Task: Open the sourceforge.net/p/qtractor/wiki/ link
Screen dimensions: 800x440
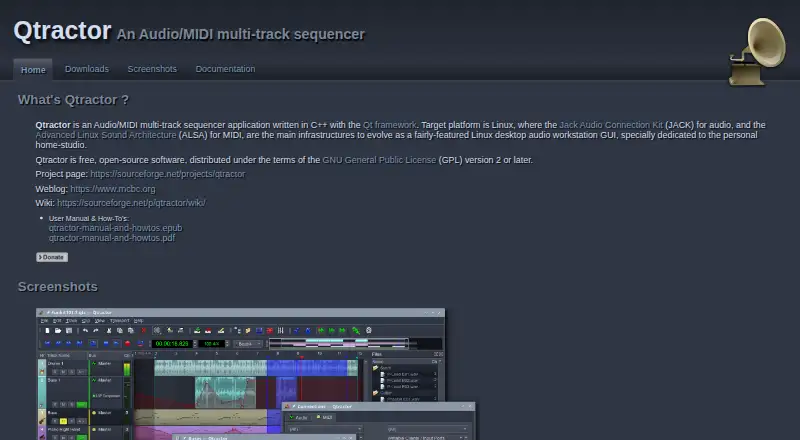Action: pos(131,203)
